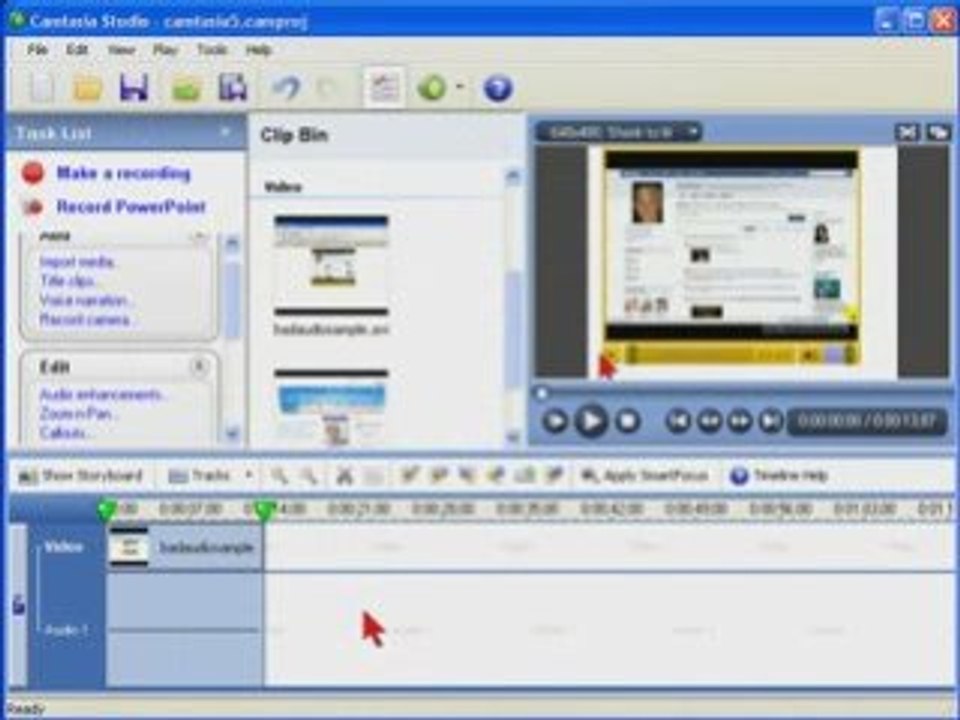
Task: Create a new project from the toolbar
Action: (42, 88)
